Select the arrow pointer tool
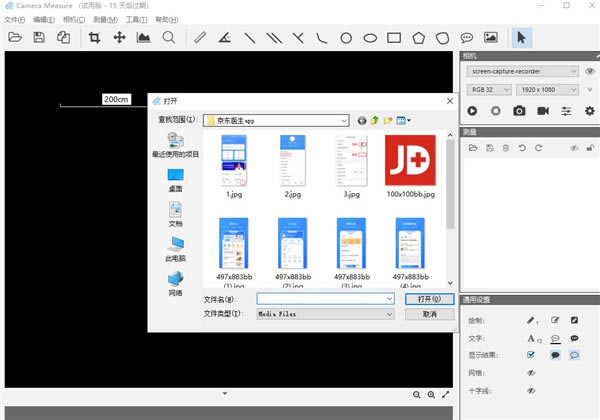The width and height of the screenshot is (600, 420). pyautogui.click(x=520, y=38)
